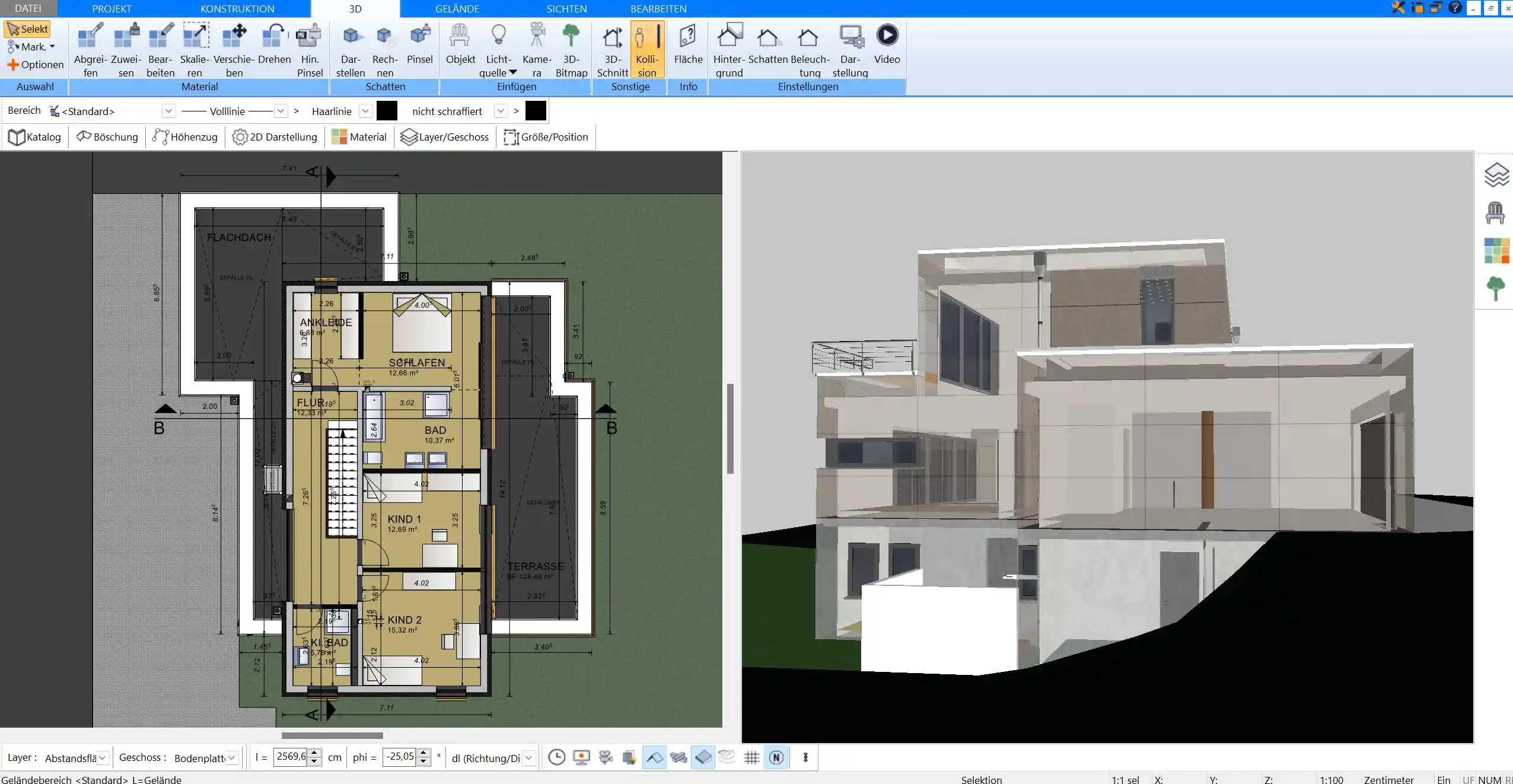The width and height of the screenshot is (1513, 784).
Task: Expand the Lichtquelle dropdown arrow
Action: pos(514,72)
